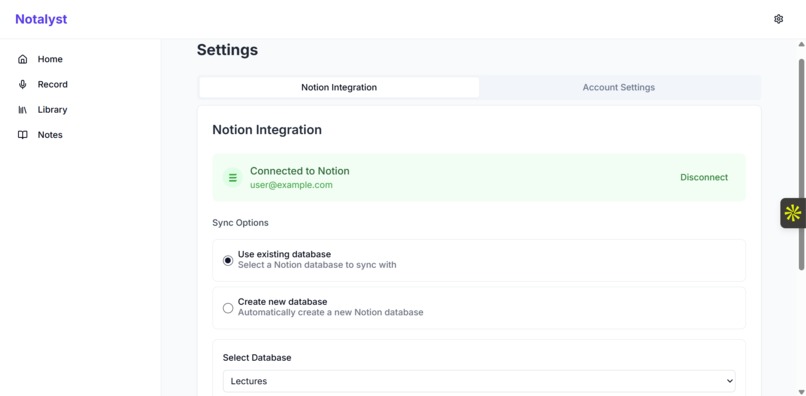Viewport: 806px width, 396px height.
Task: Click the Notalyst logo
Action: pyautogui.click(x=41, y=19)
